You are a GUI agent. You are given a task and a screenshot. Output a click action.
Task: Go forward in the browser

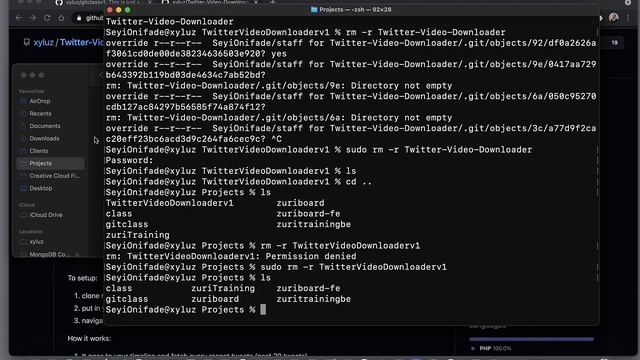pos(33,18)
